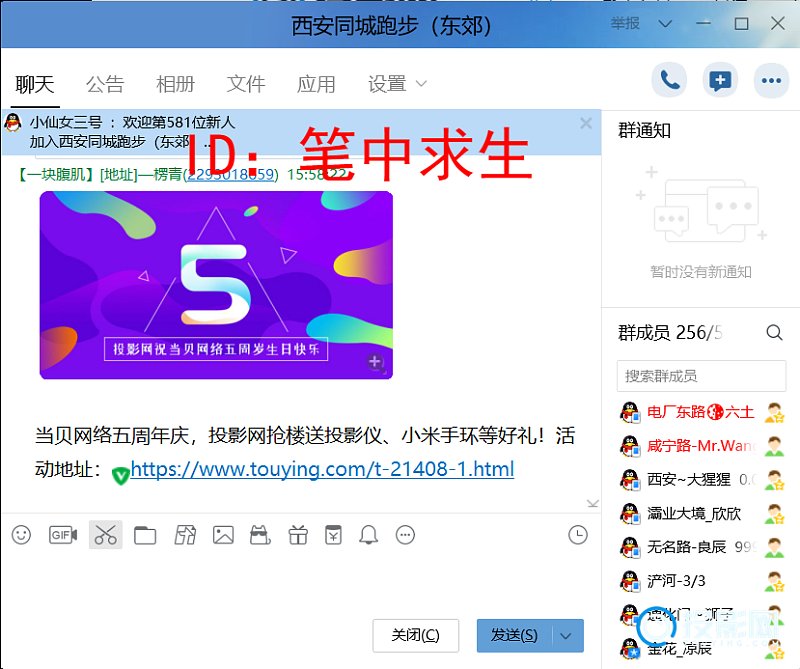
Task: Click the green security shield before the link
Action: (120, 476)
